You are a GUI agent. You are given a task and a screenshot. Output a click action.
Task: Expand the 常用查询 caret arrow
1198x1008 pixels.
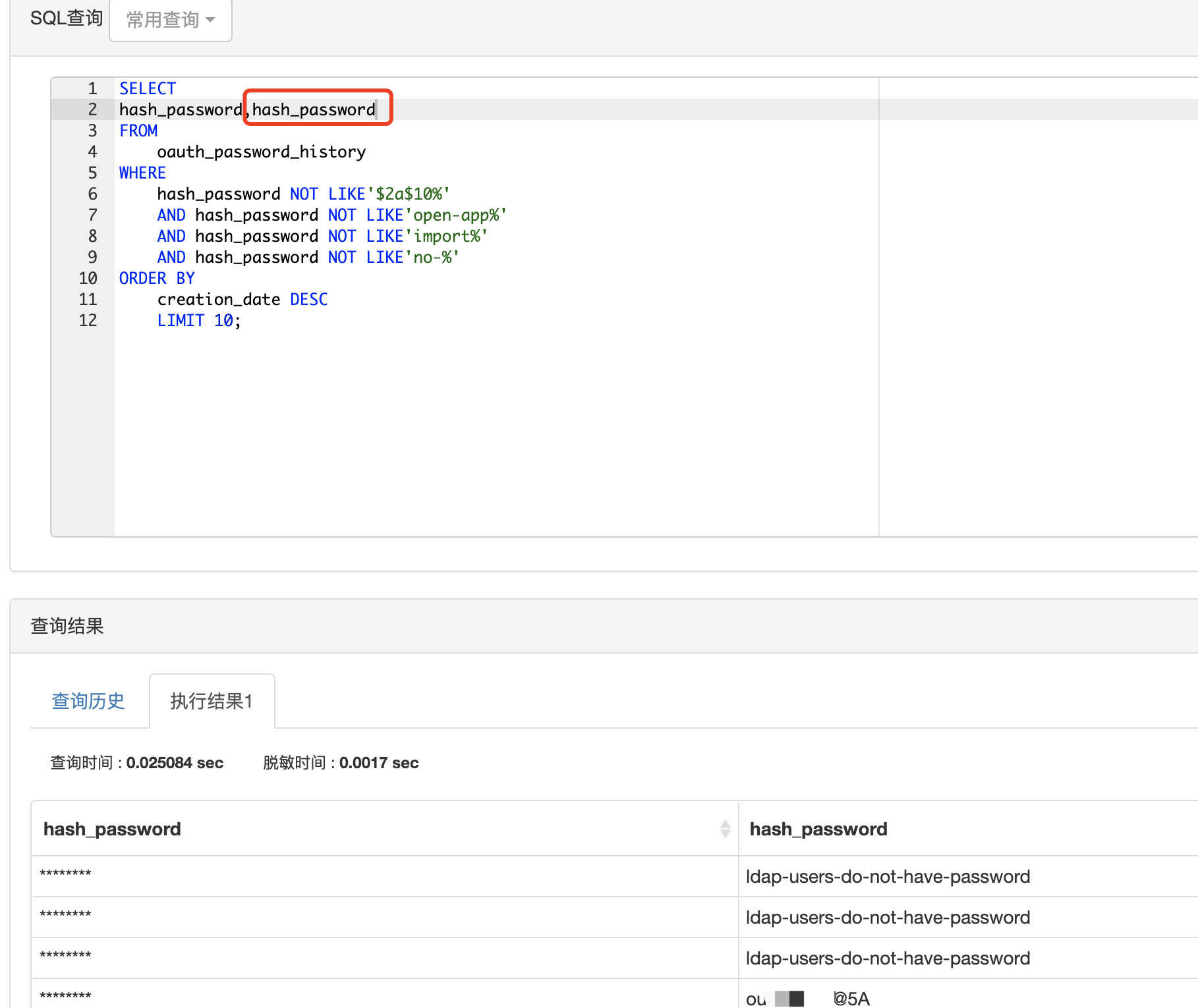pyautogui.click(x=211, y=20)
